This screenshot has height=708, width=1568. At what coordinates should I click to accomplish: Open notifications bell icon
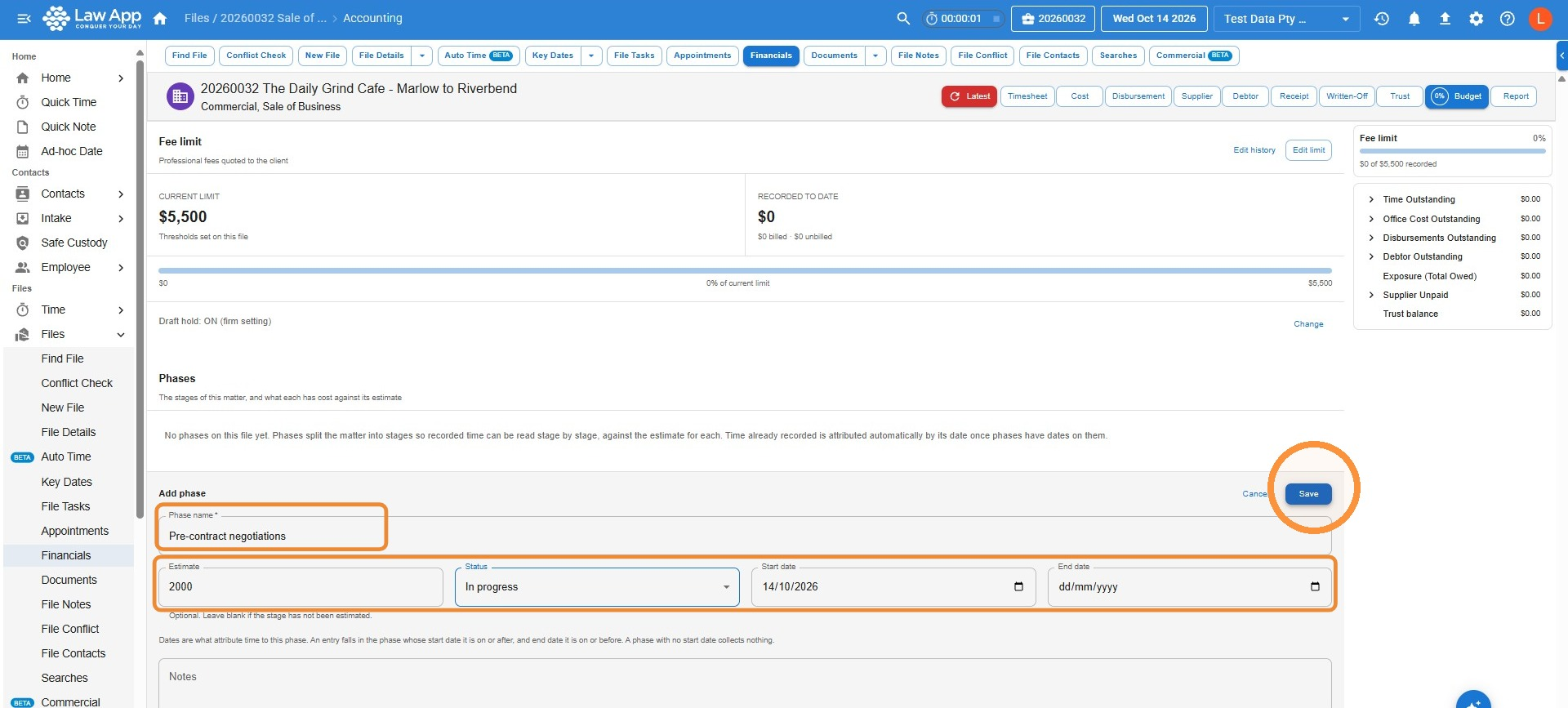pyautogui.click(x=1414, y=18)
